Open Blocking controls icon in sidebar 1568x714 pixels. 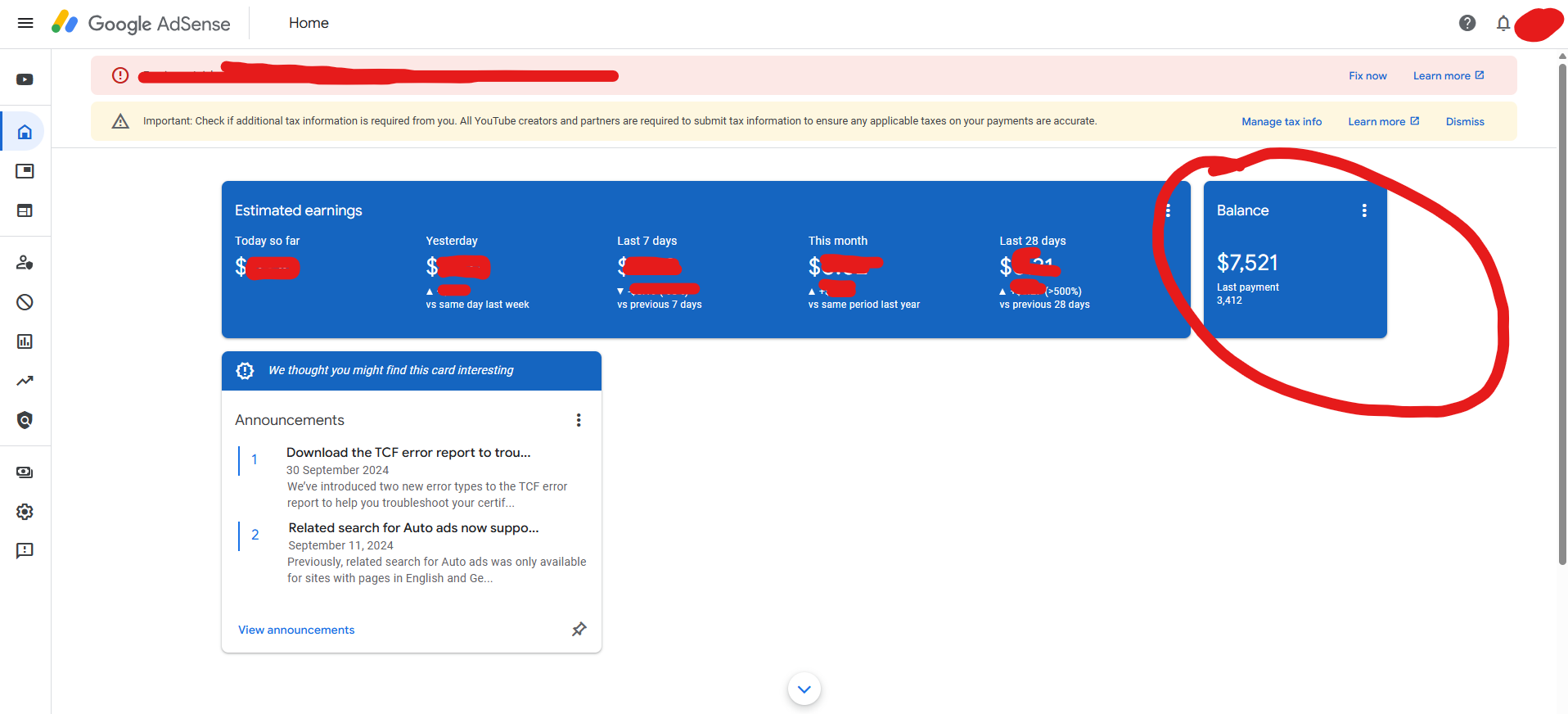pos(25,302)
